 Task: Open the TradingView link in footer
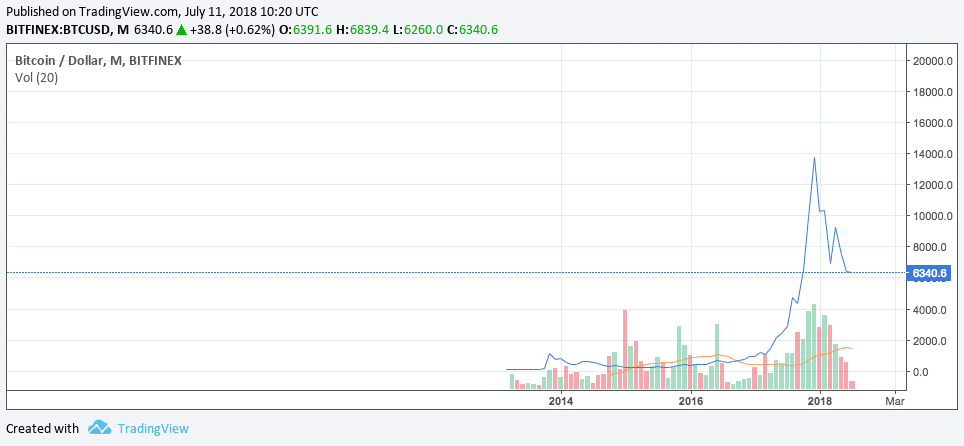(x=152, y=428)
